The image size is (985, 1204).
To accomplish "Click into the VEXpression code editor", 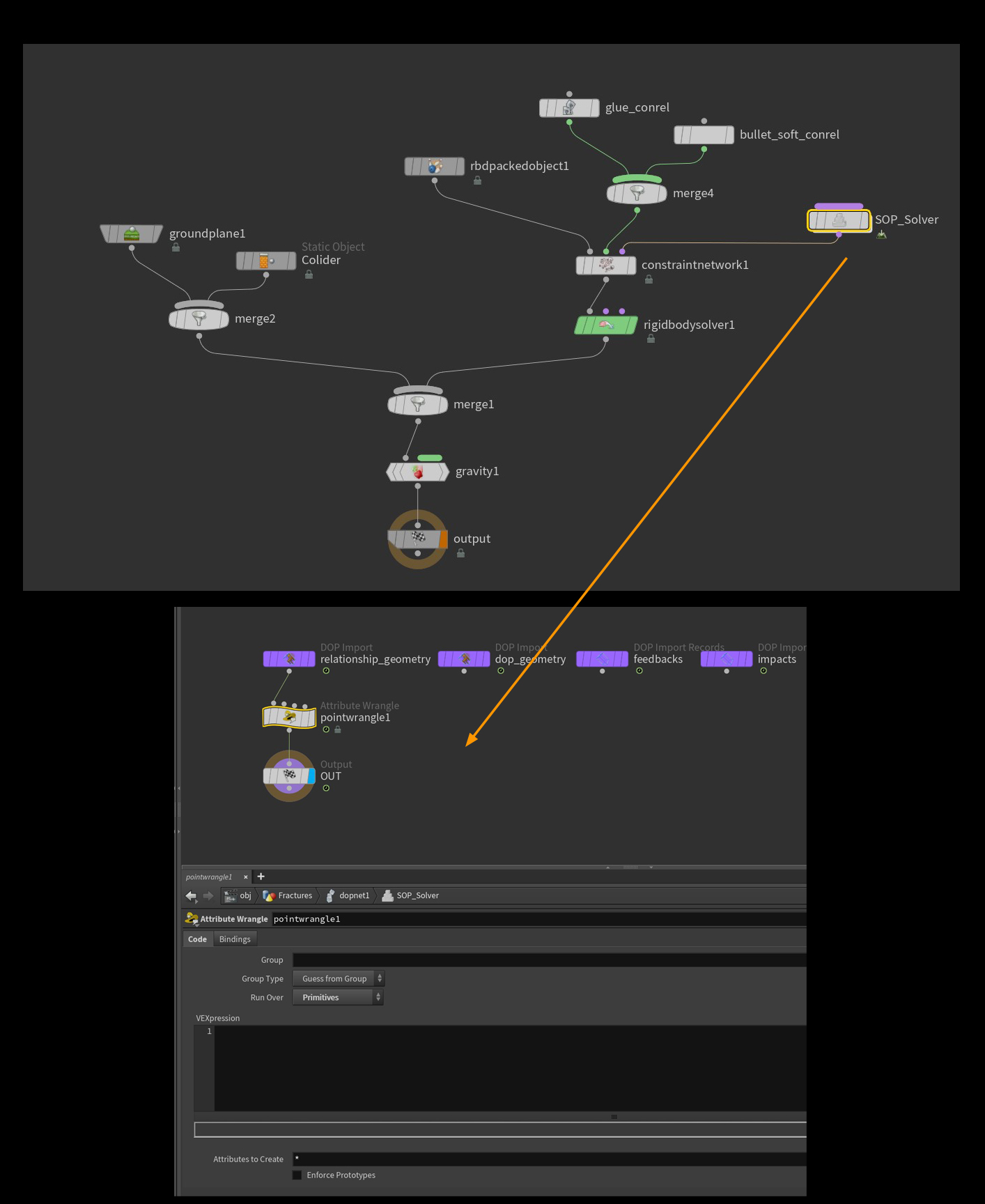I will [510, 1068].
